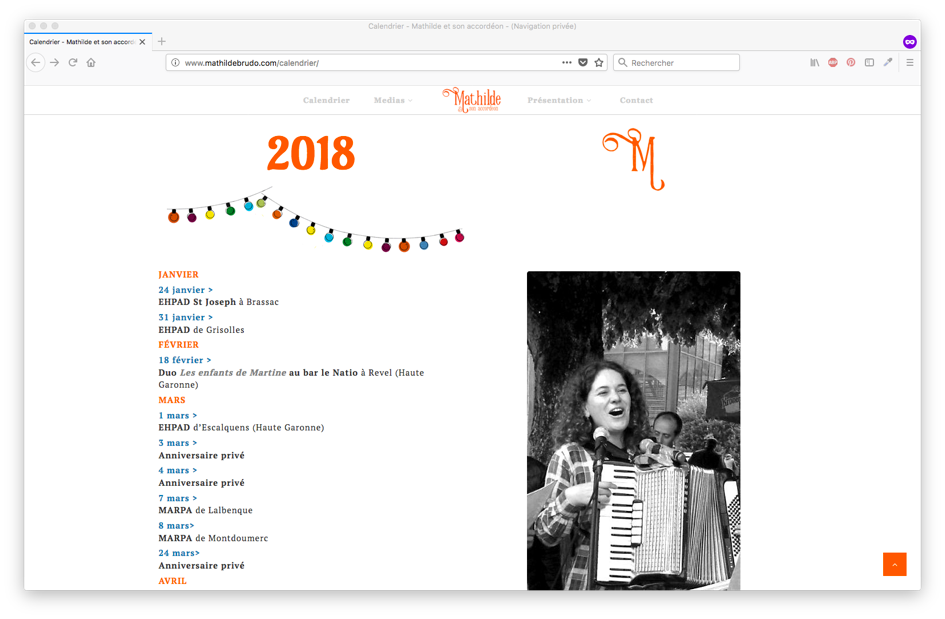Expand the Medias dropdown menu
The width and height of the screenshot is (945, 619).
tap(393, 101)
